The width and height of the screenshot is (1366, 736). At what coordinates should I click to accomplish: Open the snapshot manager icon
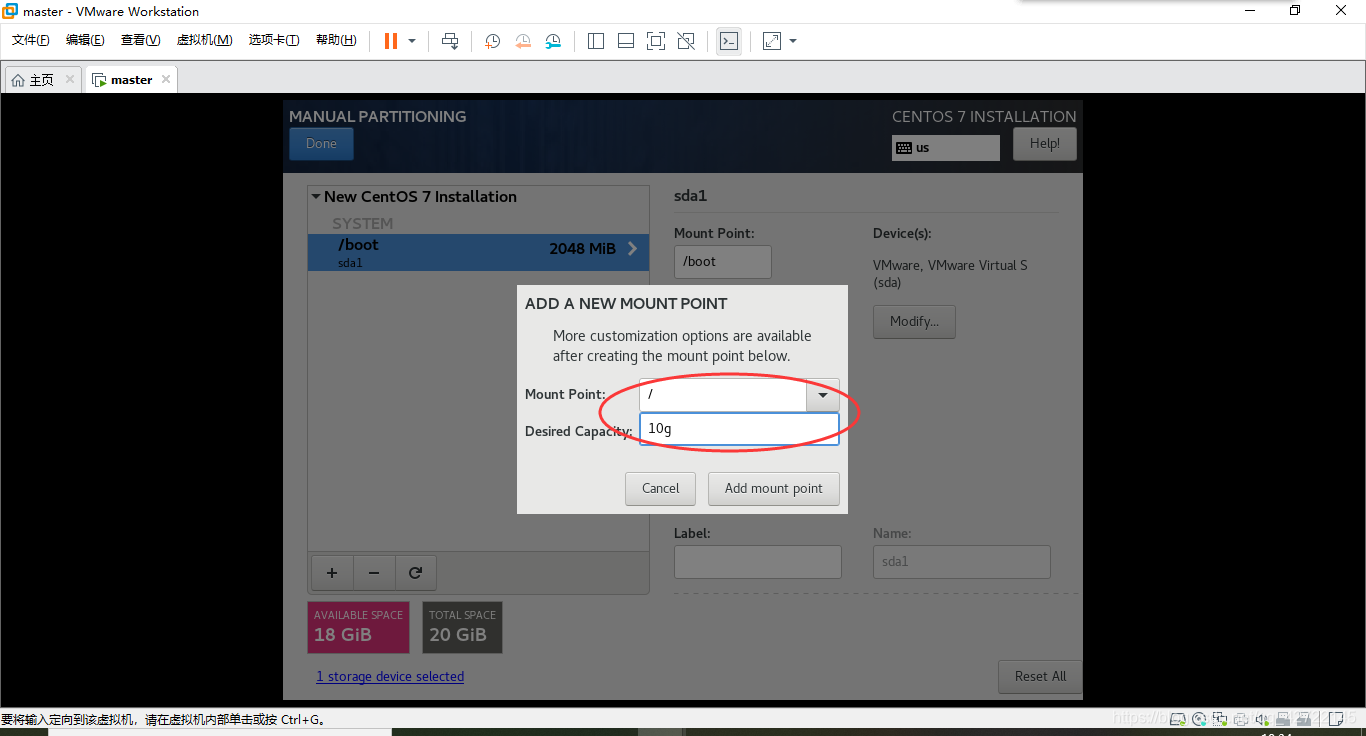[x=553, y=41]
